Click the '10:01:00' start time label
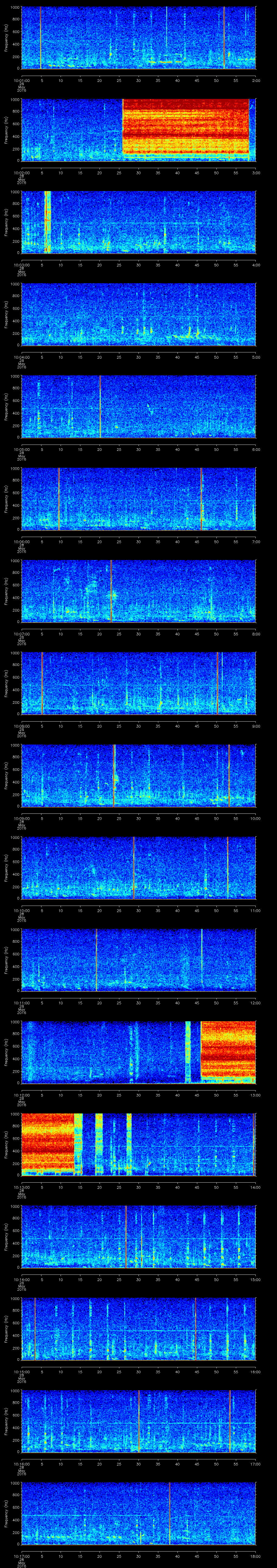The height and width of the screenshot is (1568, 277). pos(21,80)
